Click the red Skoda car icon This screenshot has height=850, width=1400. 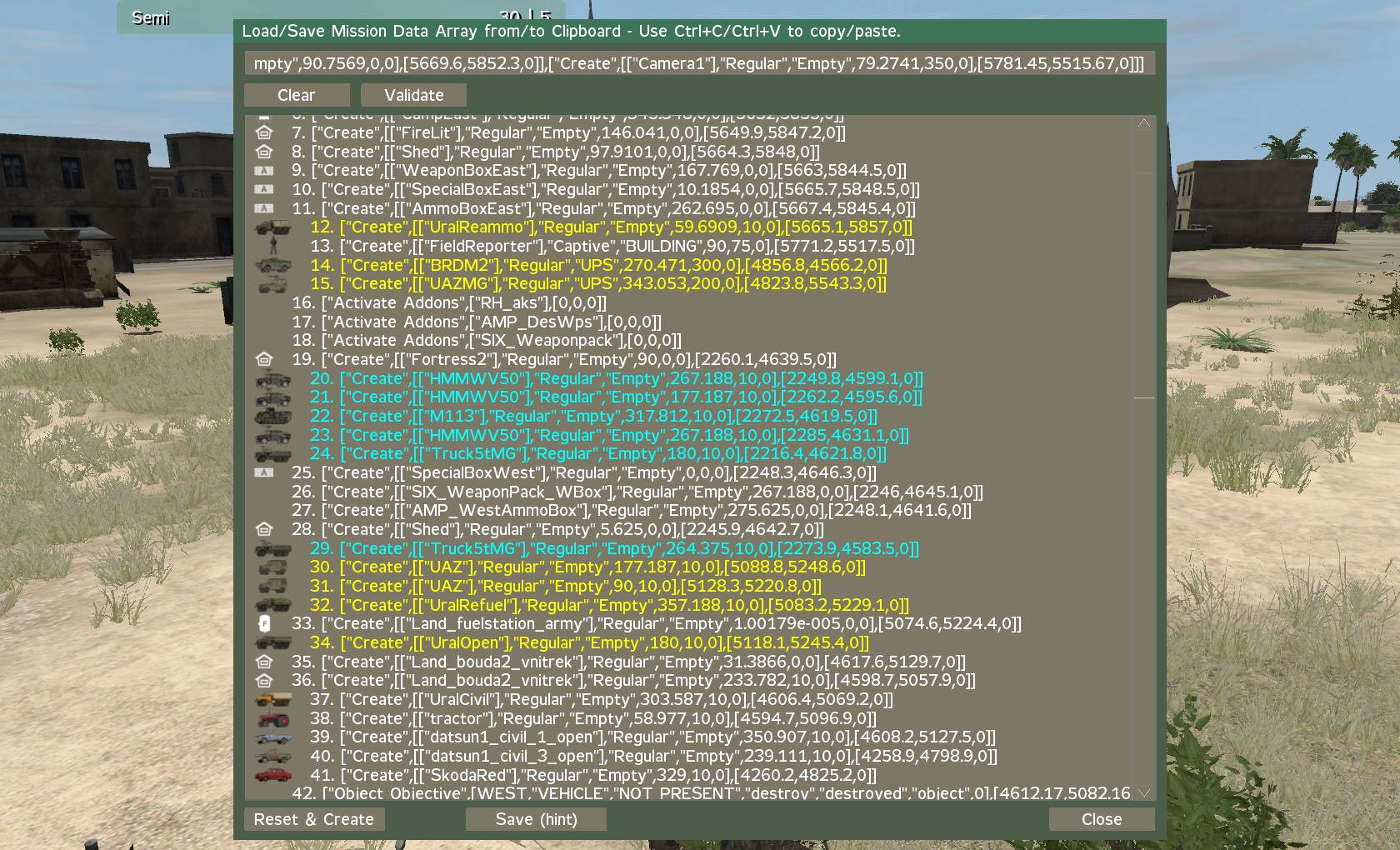(272, 775)
